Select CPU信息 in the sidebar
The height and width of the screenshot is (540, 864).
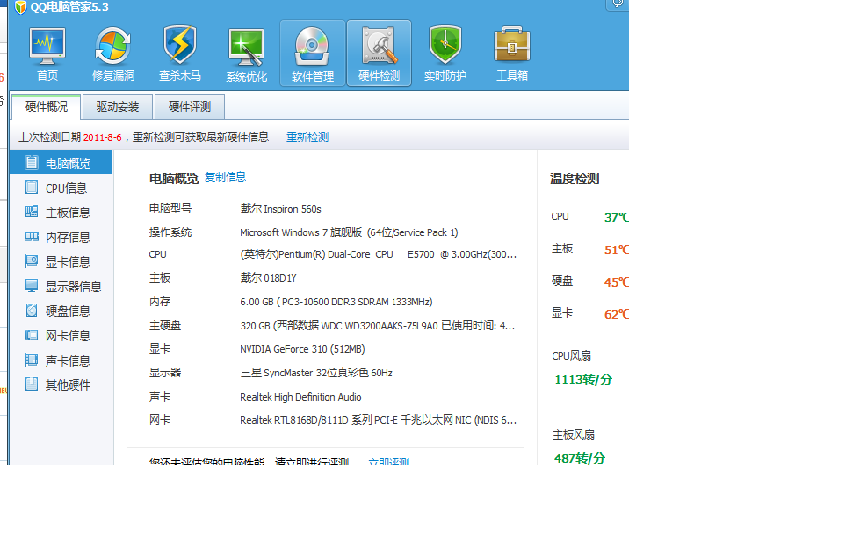click(x=65, y=187)
